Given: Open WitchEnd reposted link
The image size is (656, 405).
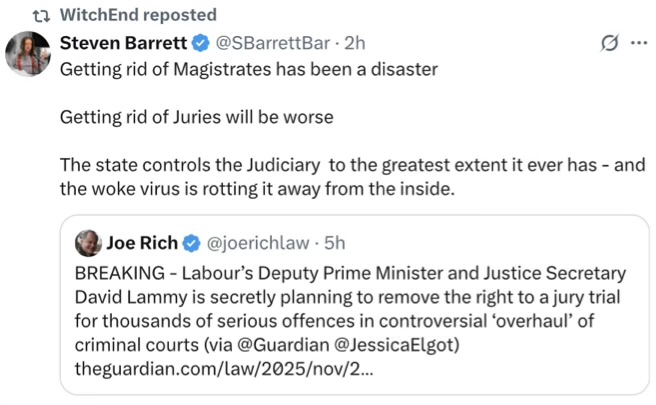Looking at the screenshot, I should [136, 15].
